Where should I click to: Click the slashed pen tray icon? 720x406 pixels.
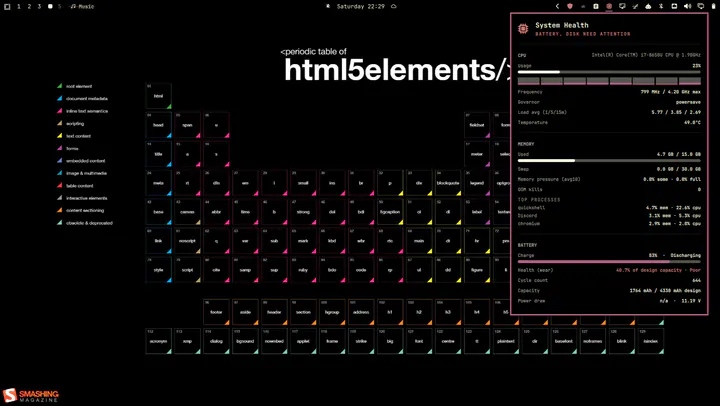tap(635, 6)
